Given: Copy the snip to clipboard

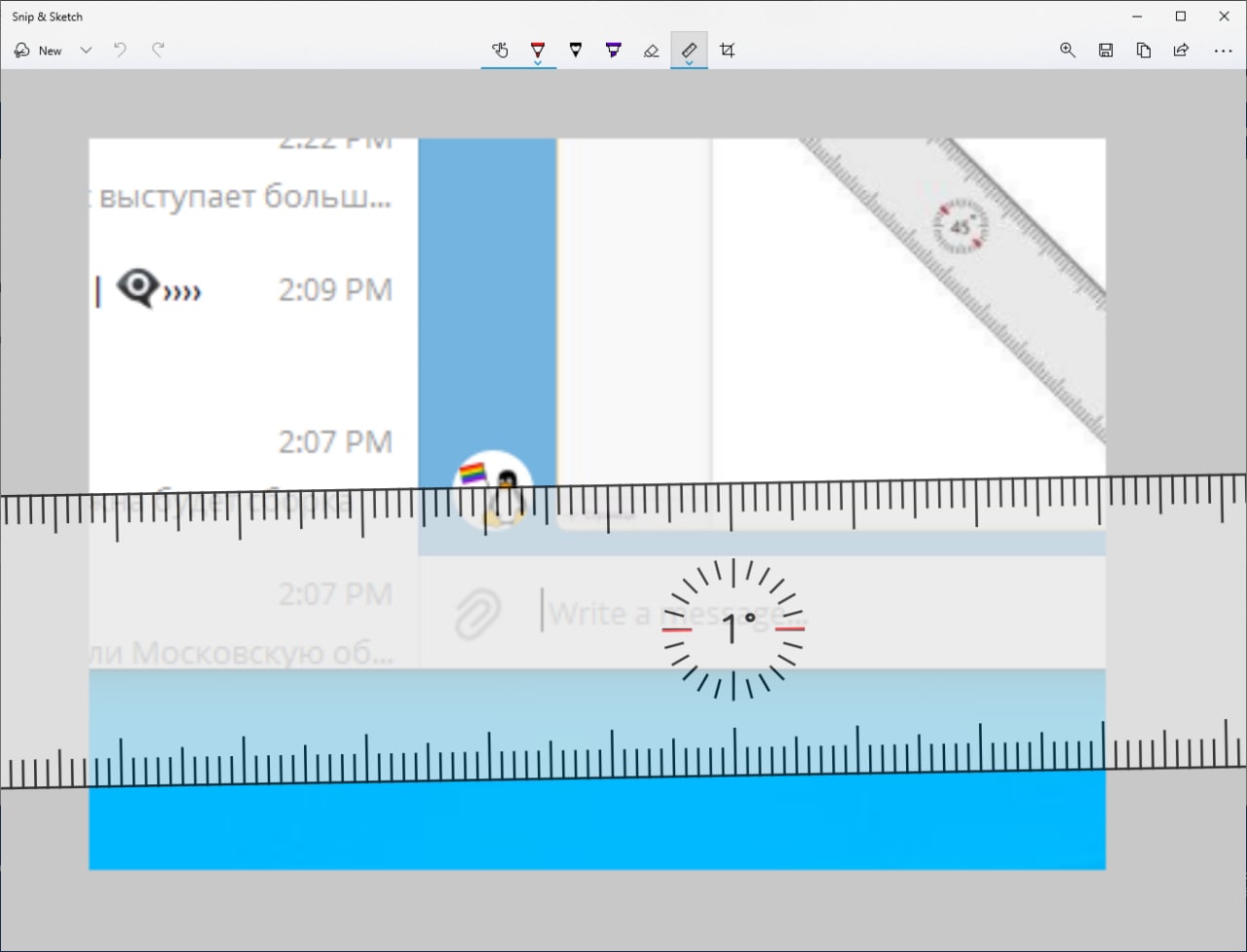Looking at the screenshot, I should point(1144,50).
